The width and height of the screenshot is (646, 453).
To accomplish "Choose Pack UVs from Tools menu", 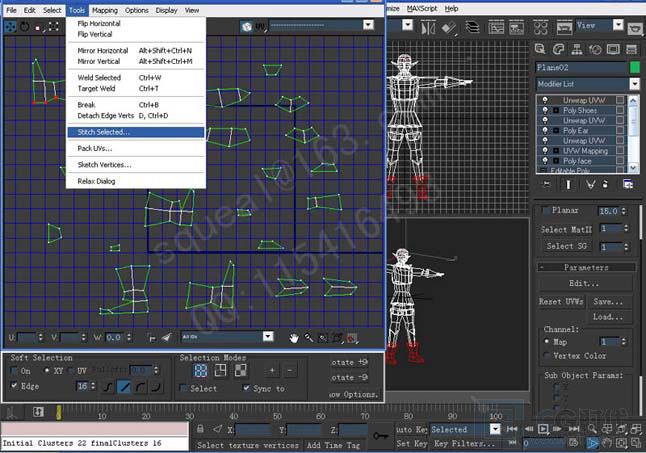I will tap(136, 148).
